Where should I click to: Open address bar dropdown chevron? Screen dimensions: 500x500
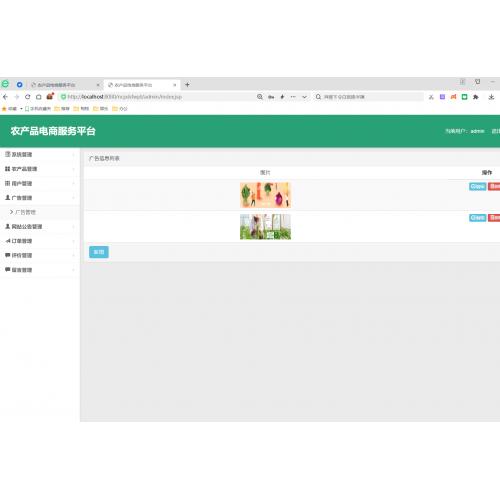point(304,97)
